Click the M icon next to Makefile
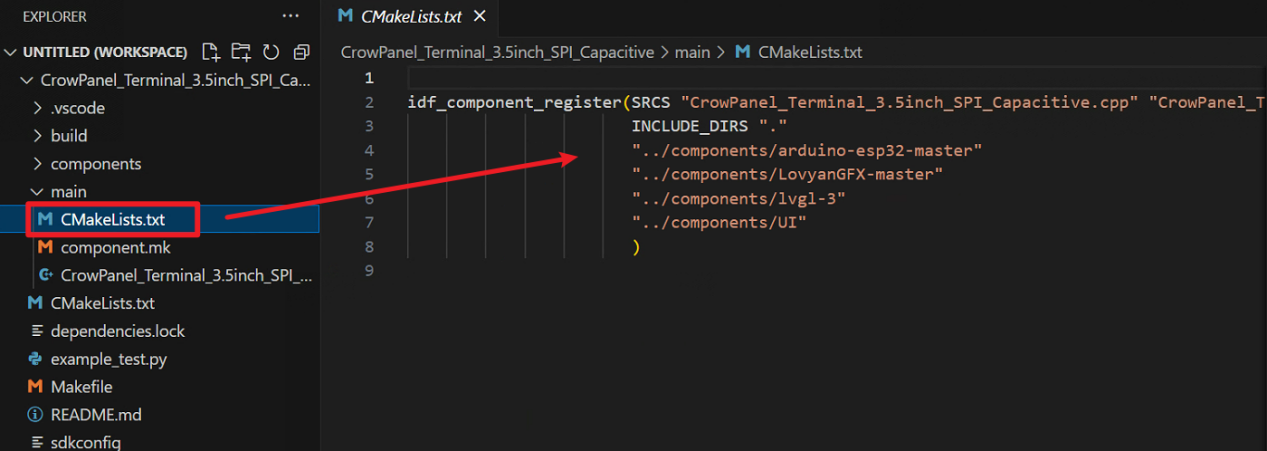Viewport: 1267px width, 451px height. coord(35,387)
